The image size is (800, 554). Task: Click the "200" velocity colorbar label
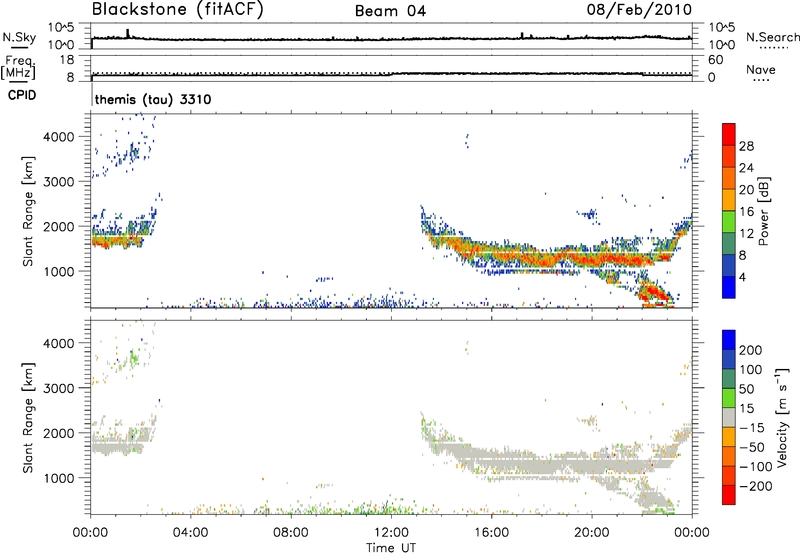coord(751,350)
